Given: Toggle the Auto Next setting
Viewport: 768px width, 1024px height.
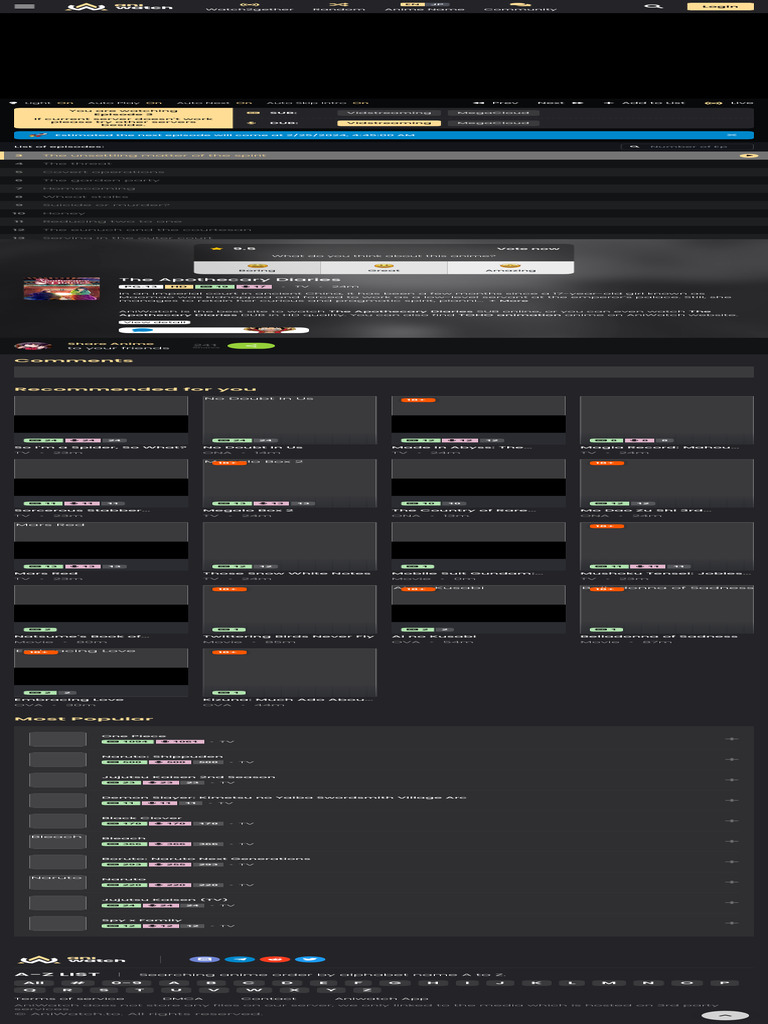Looking at the screenshot, I should (x=214, y=103).
